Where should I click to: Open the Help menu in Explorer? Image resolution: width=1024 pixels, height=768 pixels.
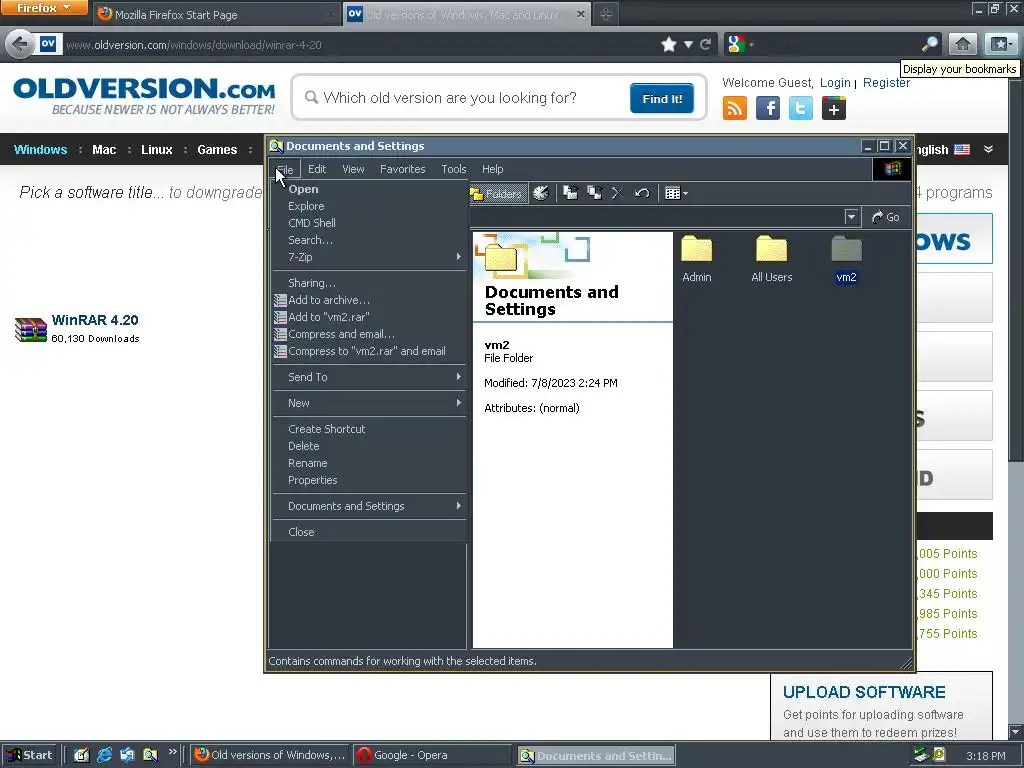tap(492, 169)
